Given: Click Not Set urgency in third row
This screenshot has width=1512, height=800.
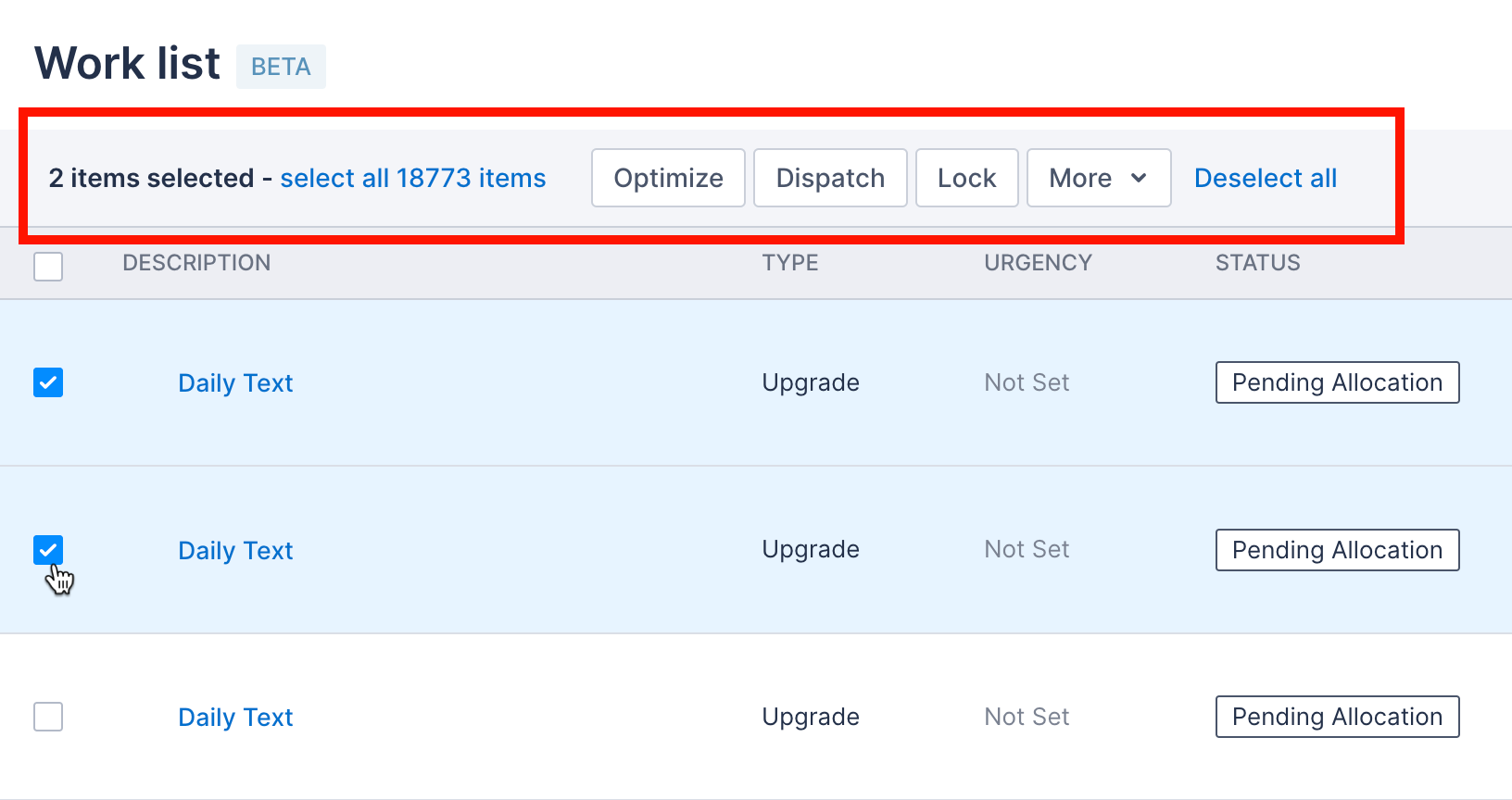Looking at the screenshot, I should pyautogui.click(x=1027, y=717).
